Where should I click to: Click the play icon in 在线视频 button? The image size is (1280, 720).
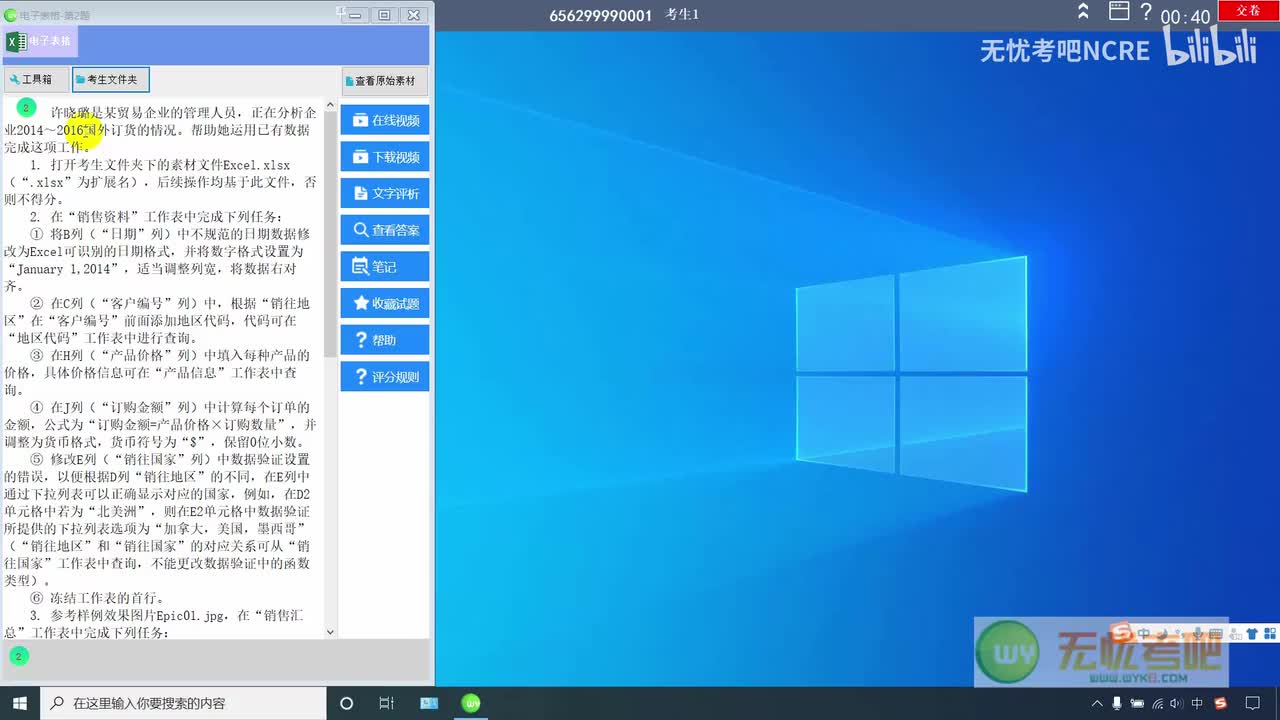tap(360, 120)
